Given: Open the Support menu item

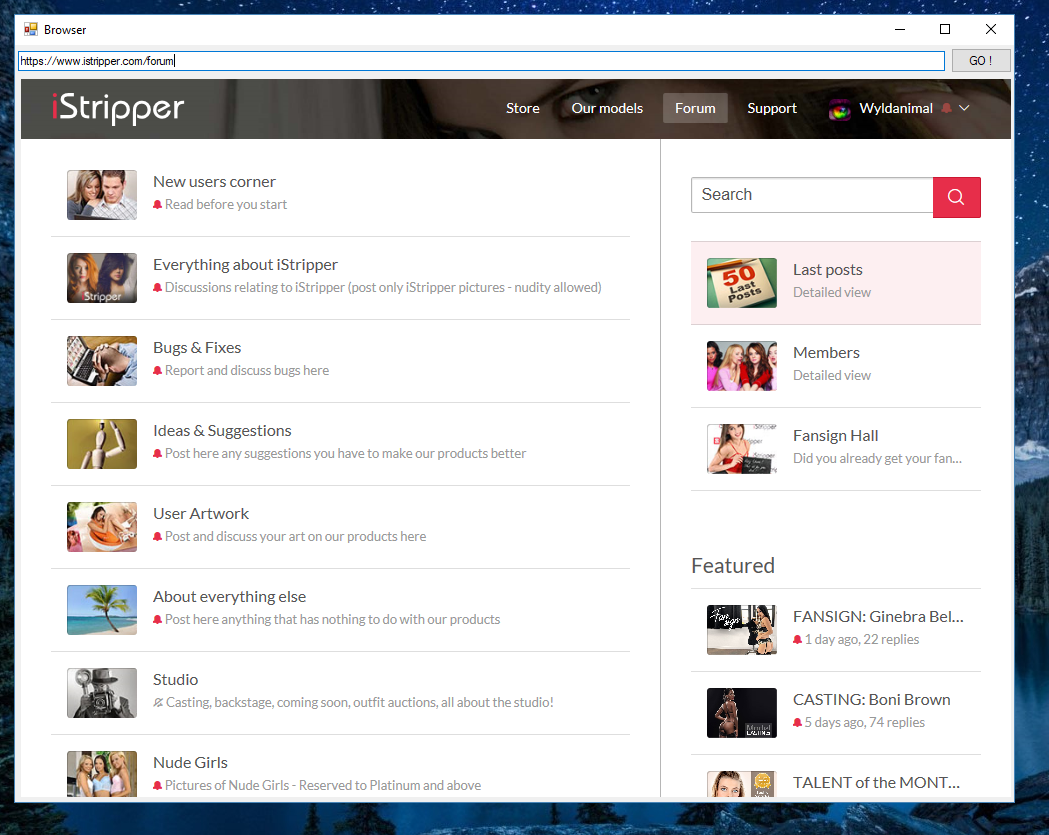Looking at the screenshot, I should coord(772,108).
